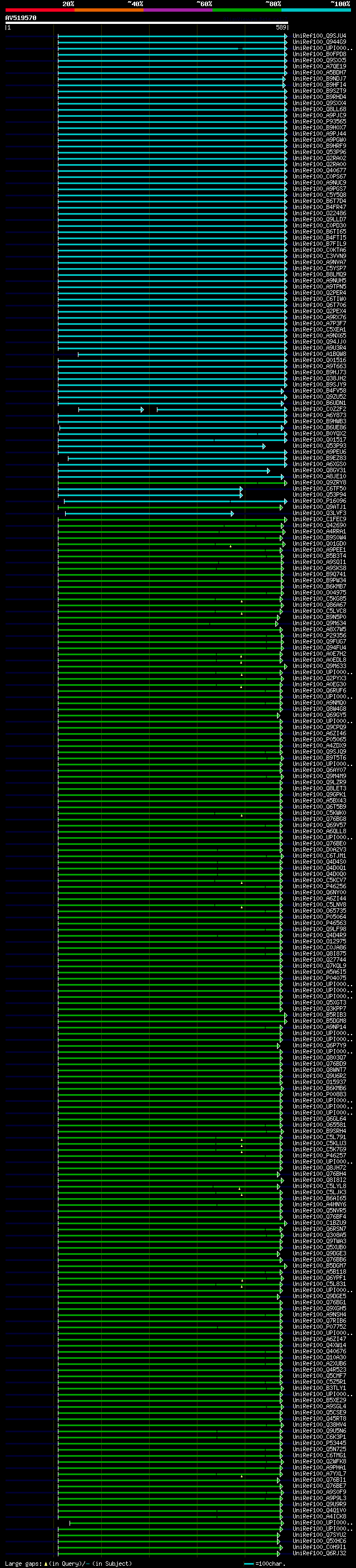
Task: Open hit UniRef100_Q40677
Action: (319, 170)
